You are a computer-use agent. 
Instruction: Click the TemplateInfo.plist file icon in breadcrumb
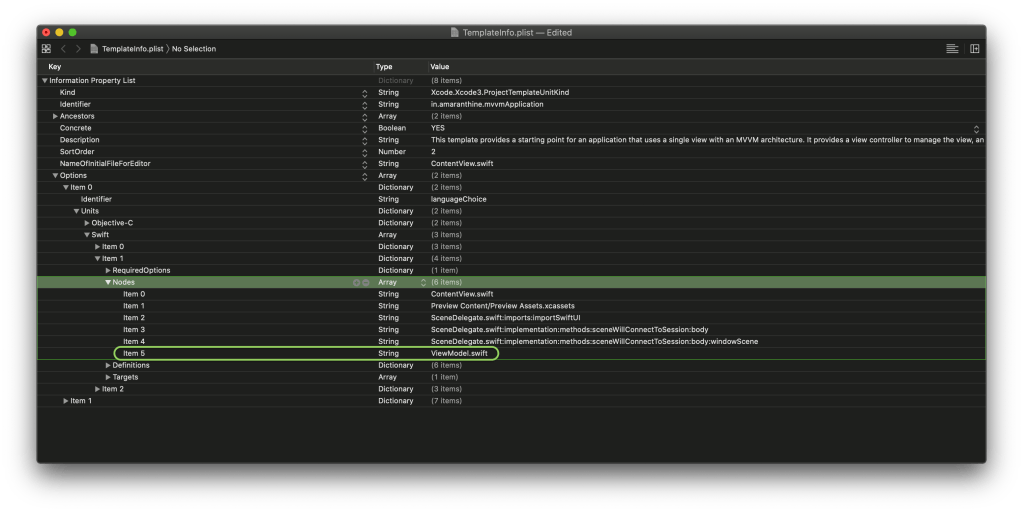click(94, 48)
